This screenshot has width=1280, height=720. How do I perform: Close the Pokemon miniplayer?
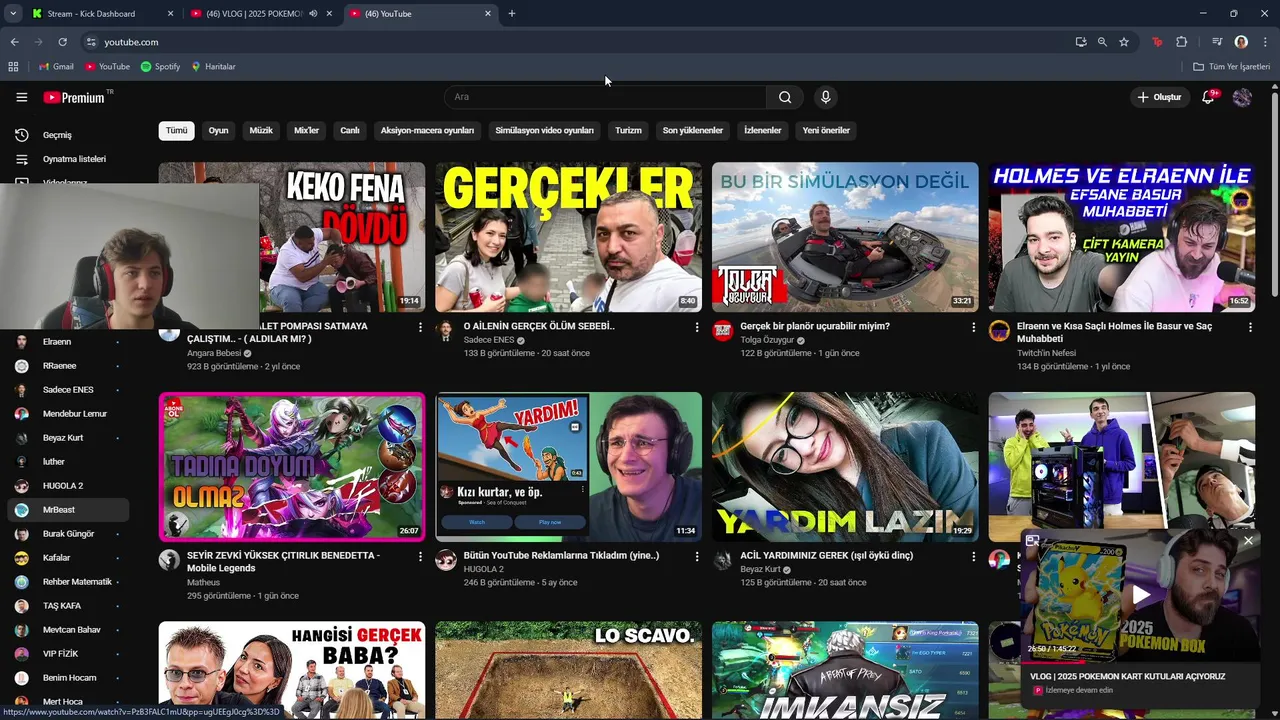tap(1248, 541)
